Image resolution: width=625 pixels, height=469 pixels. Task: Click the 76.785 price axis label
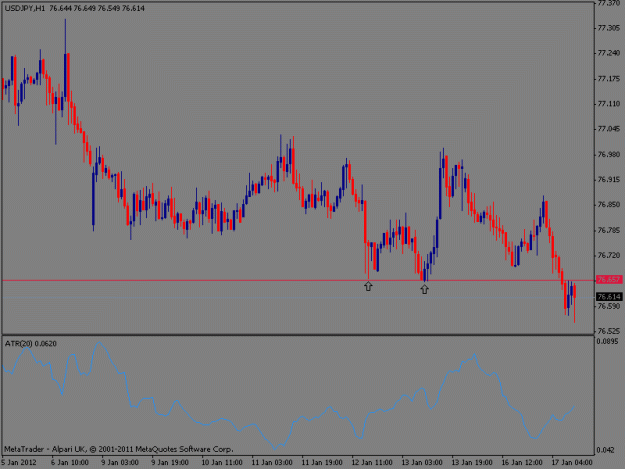(609, 230)
